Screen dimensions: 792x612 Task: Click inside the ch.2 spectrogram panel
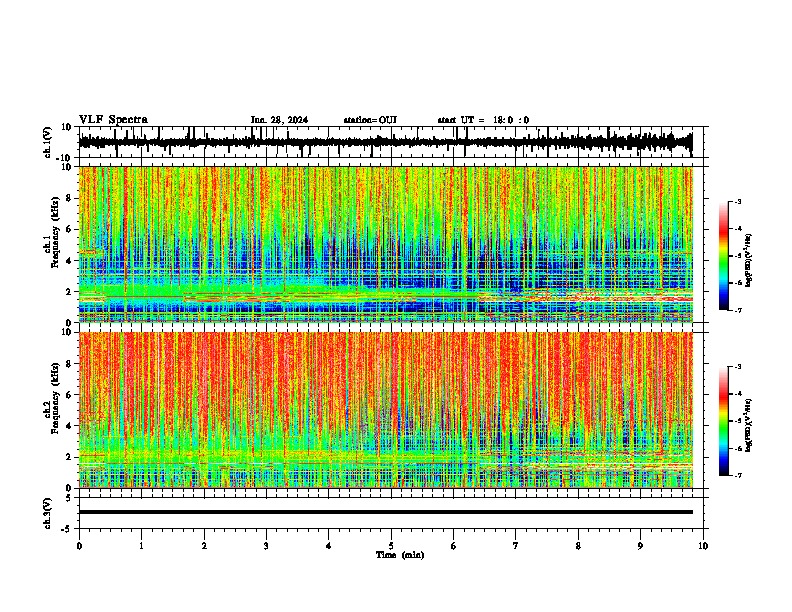[x=385, y=410]
